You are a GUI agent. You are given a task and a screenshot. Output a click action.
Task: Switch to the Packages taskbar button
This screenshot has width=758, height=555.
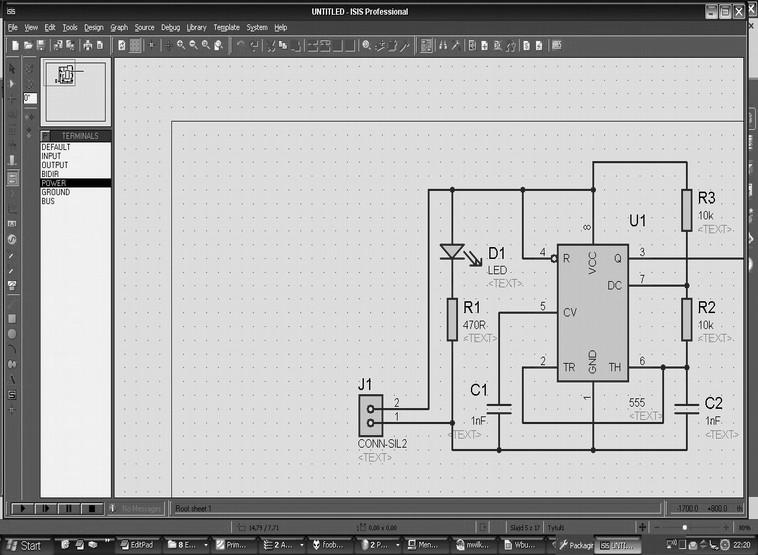[x=575, y=545]
